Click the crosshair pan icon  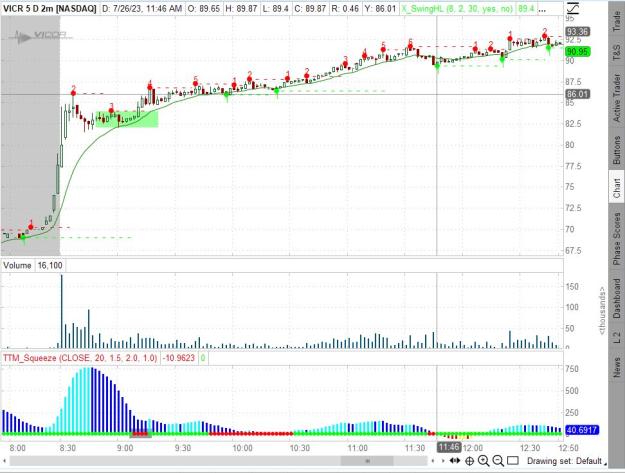click(470, 461)
